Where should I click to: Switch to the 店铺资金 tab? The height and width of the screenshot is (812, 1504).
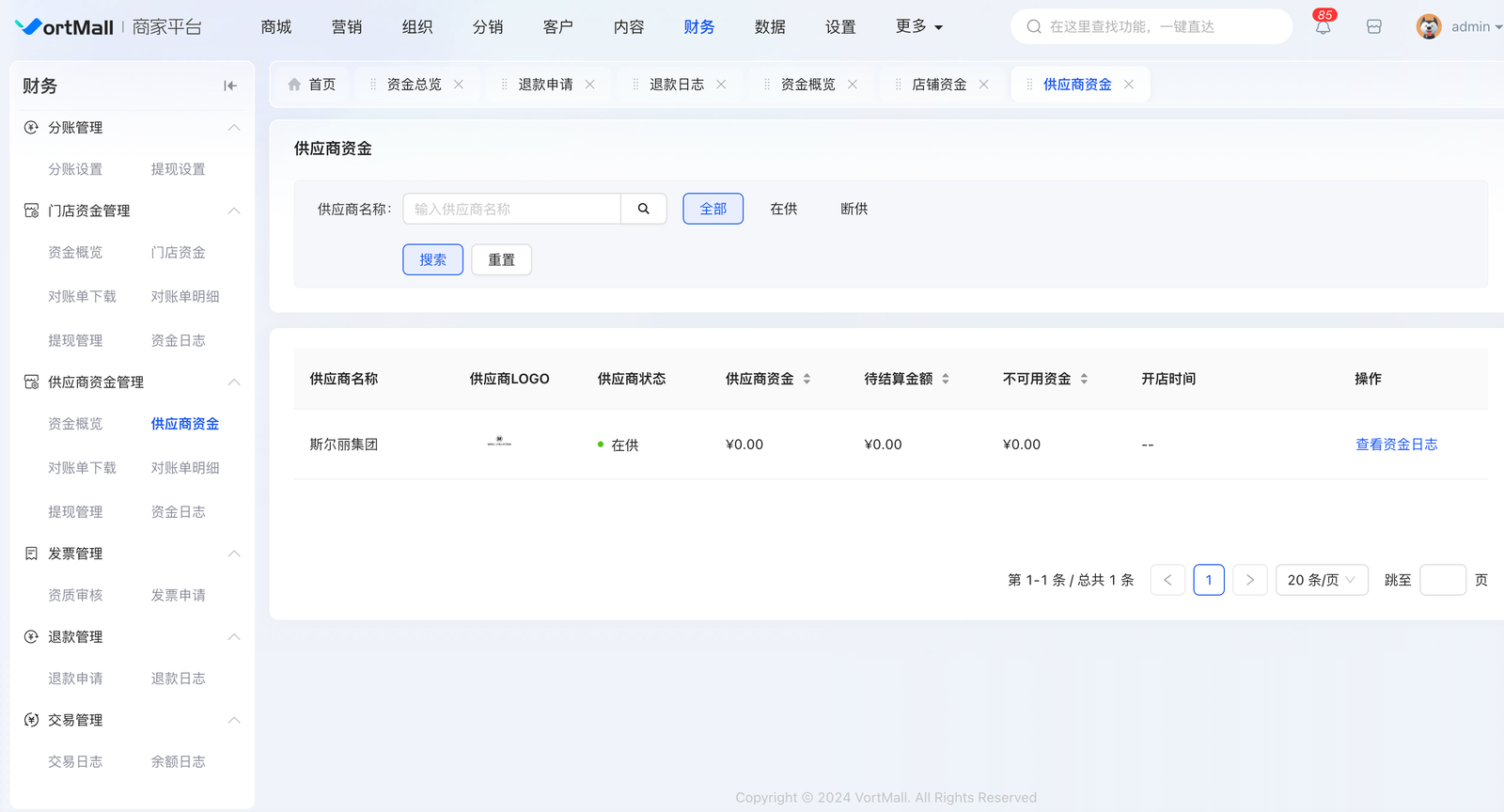938,85
